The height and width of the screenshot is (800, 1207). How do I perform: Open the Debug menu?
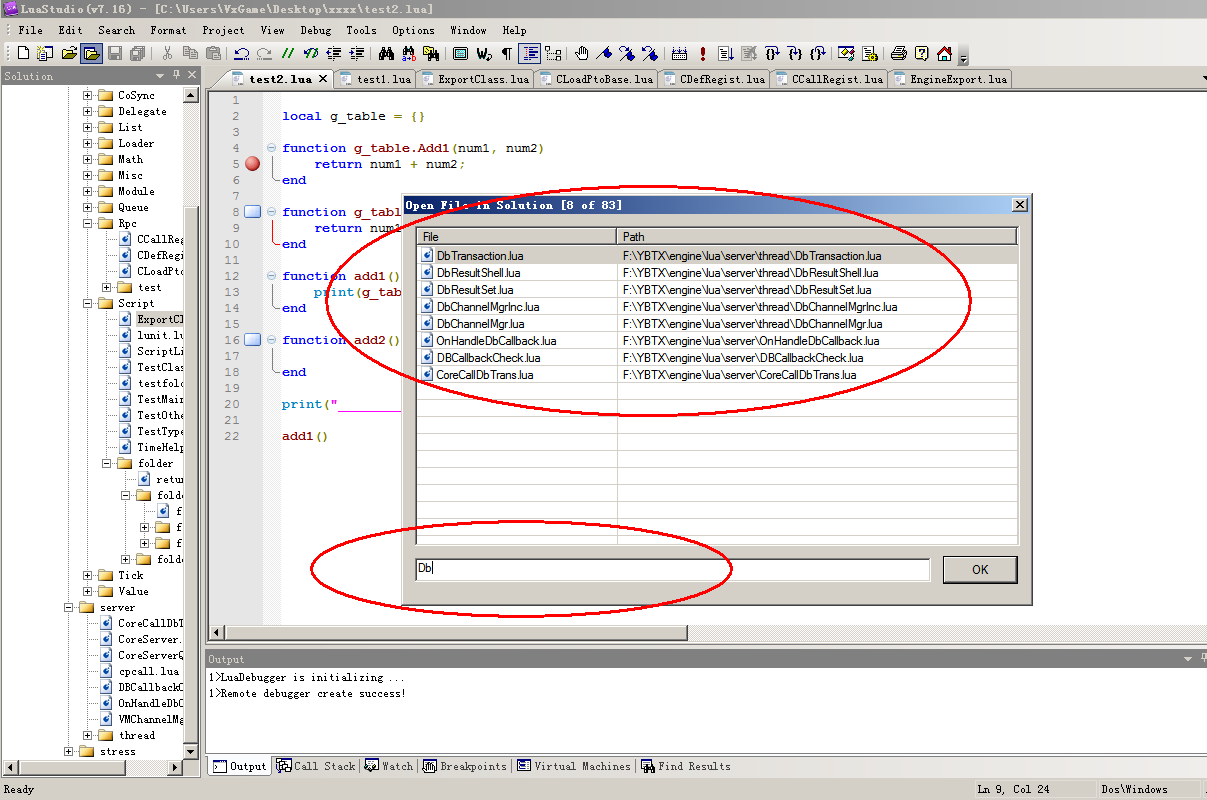click(315, 30)
